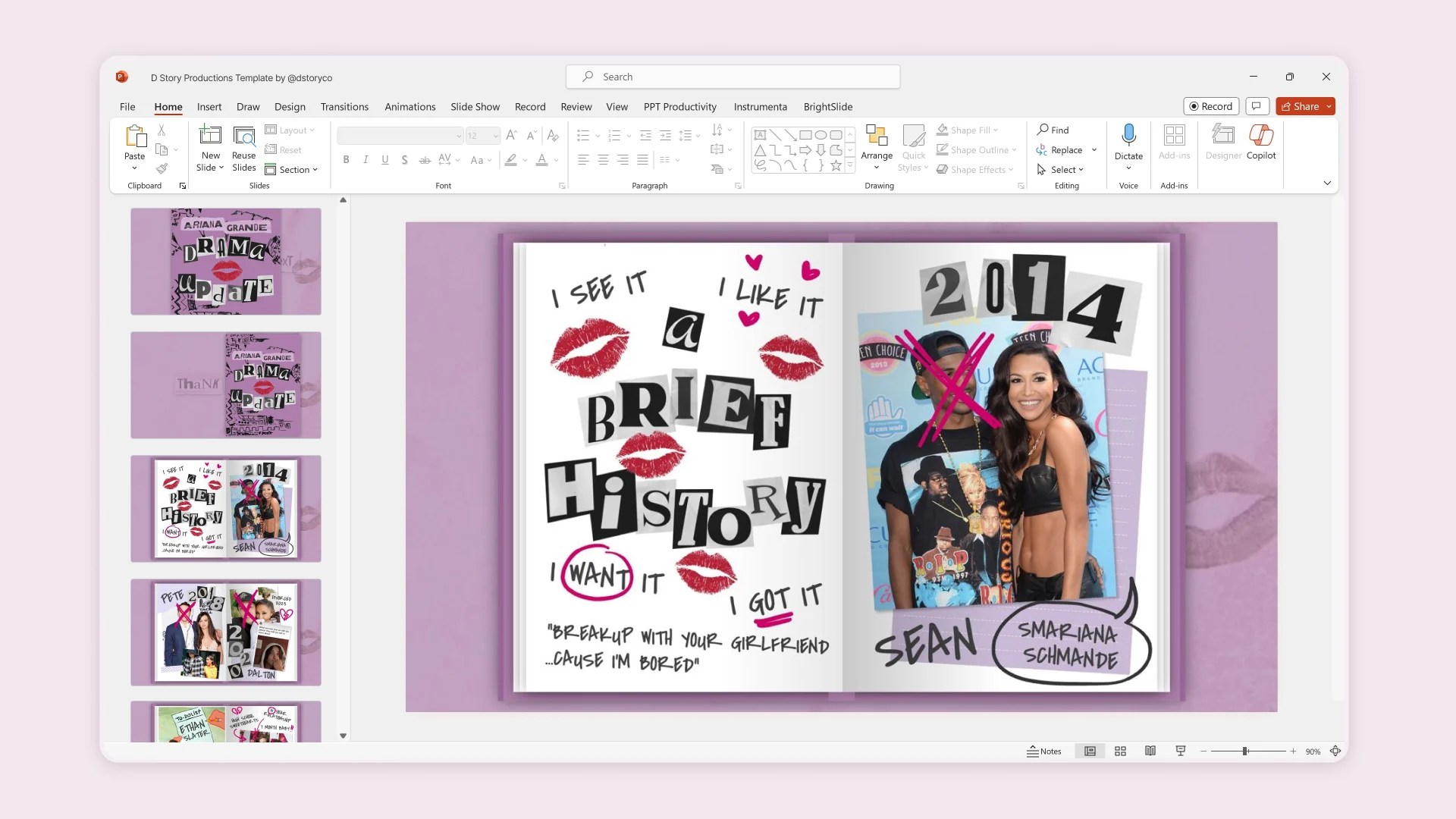Click the Dictate microphone icon
This screenshot has width=1456, height=819.
pos(1128,136)
